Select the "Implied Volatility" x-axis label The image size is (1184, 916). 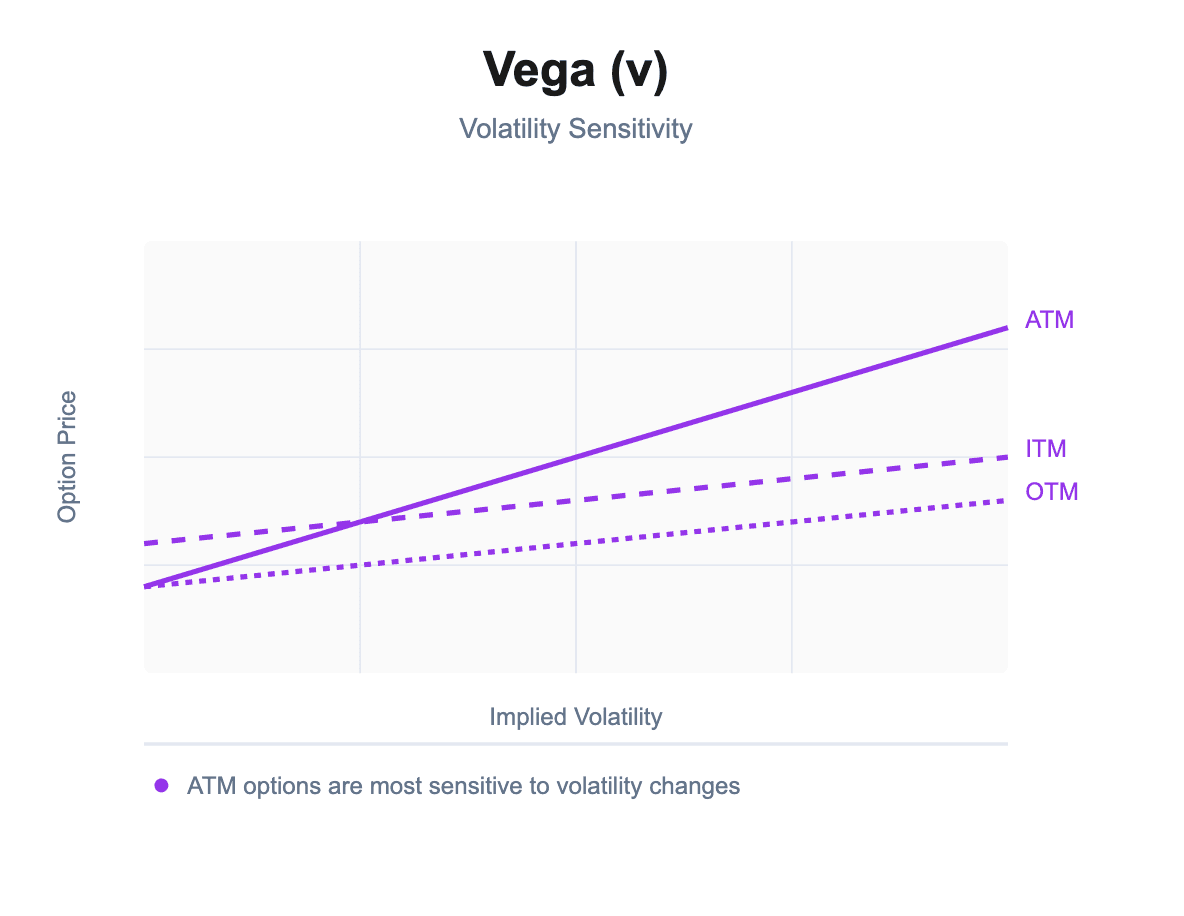click(x=575, y=717)
